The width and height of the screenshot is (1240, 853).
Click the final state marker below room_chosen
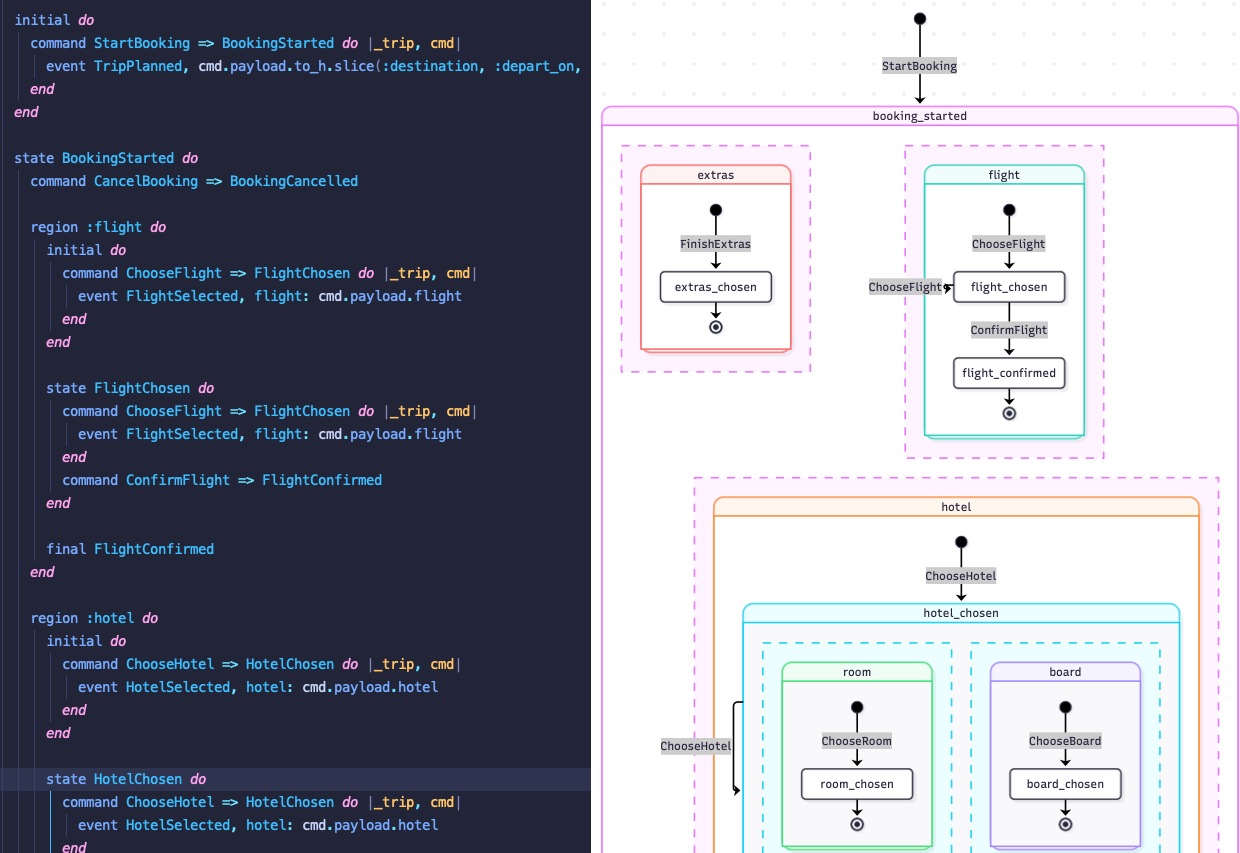pos(857,824)
